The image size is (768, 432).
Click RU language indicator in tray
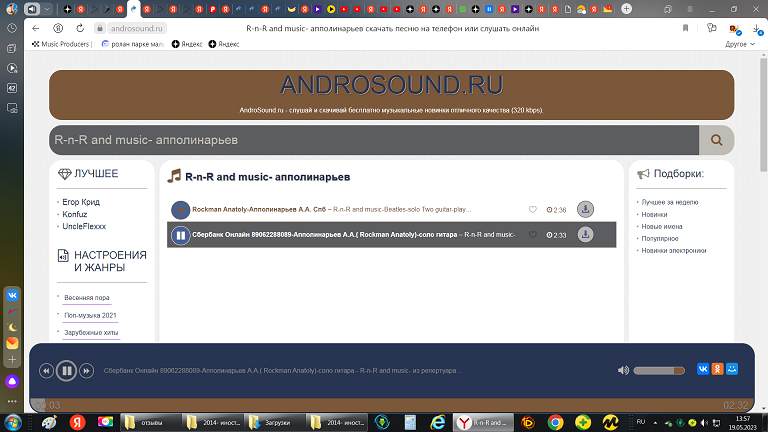(x=641, y=422)
